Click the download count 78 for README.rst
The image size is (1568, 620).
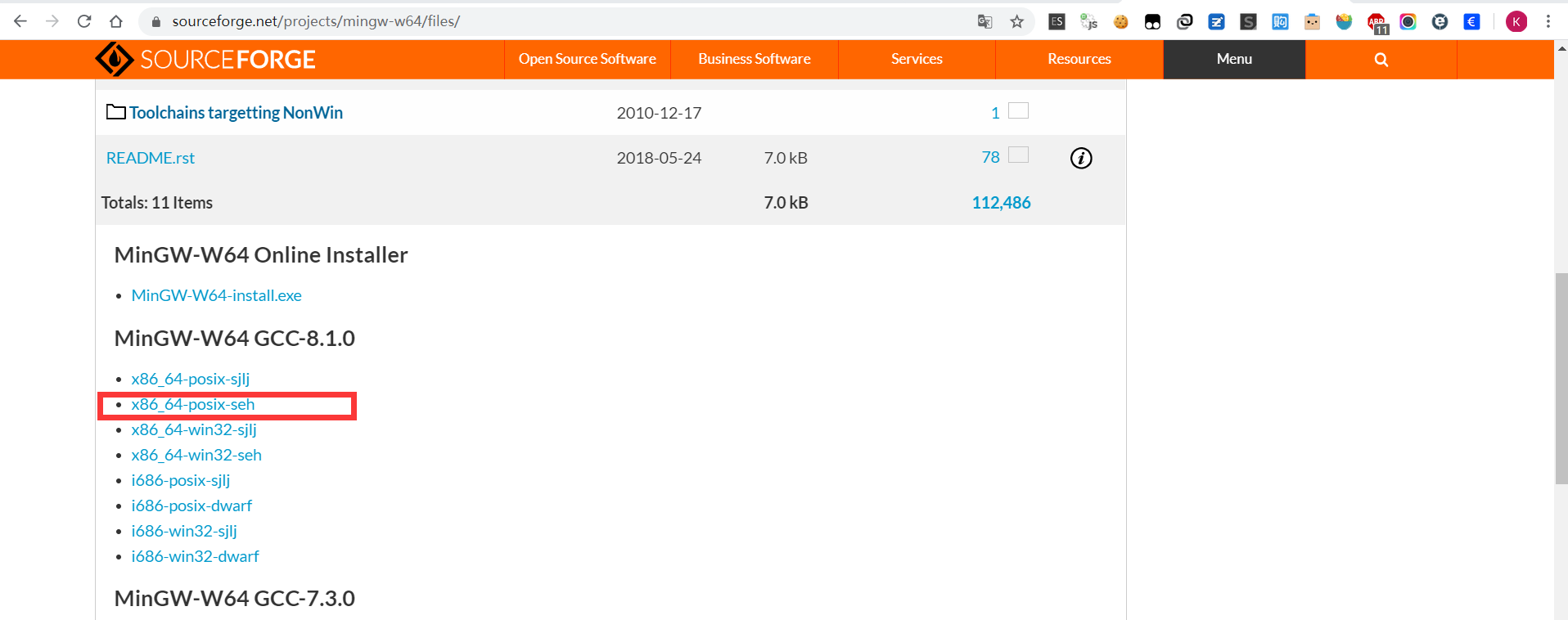point(990,157)
